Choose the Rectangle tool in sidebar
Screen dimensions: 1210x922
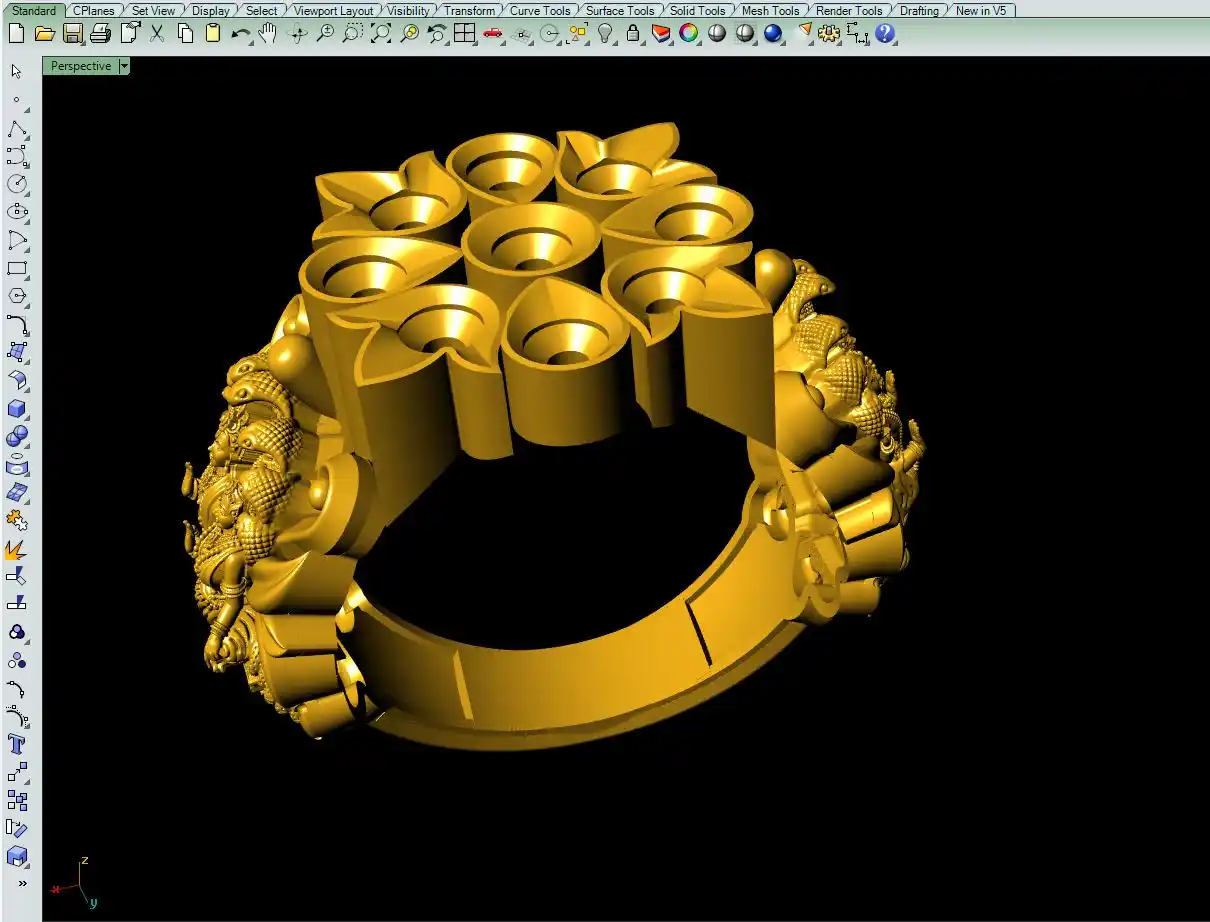pyautogui.click(x=17, y=268)
